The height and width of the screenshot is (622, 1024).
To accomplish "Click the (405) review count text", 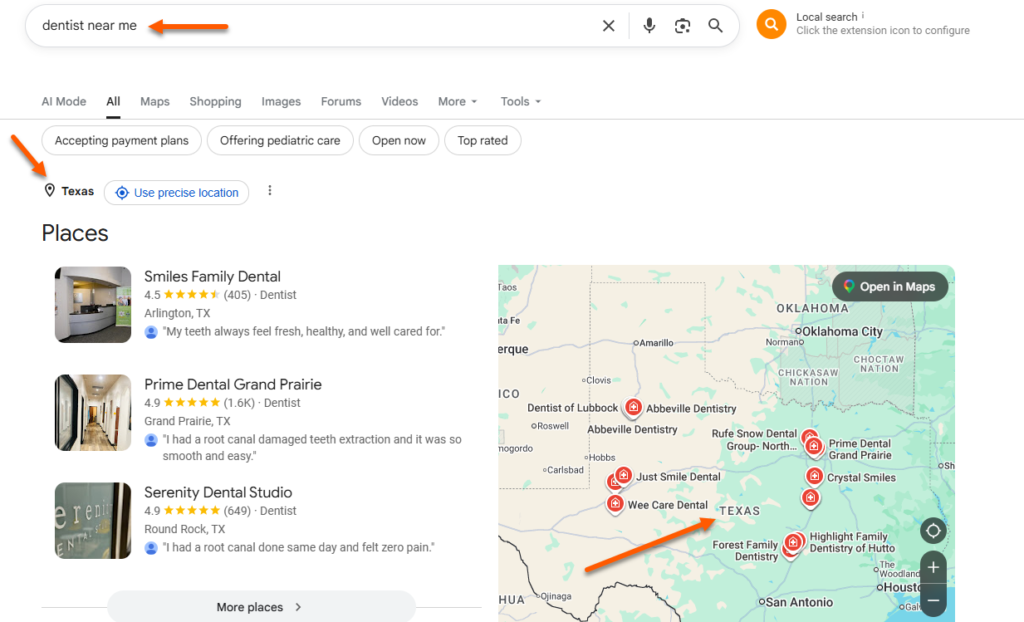I will (x=237, y=295).
